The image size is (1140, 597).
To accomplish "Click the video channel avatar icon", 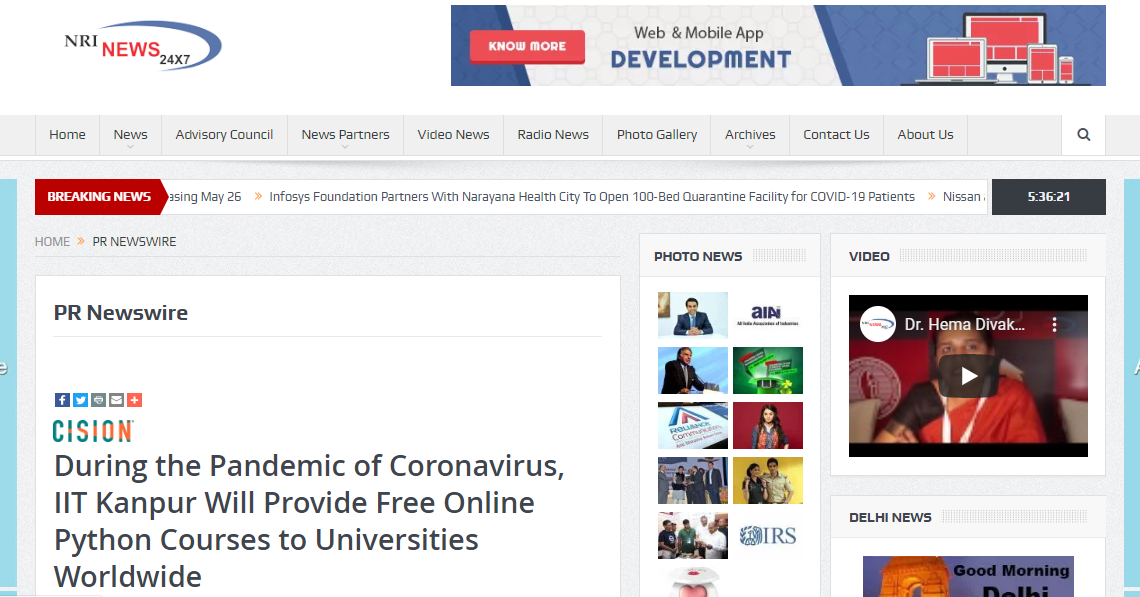I will (x=878, y=324).
